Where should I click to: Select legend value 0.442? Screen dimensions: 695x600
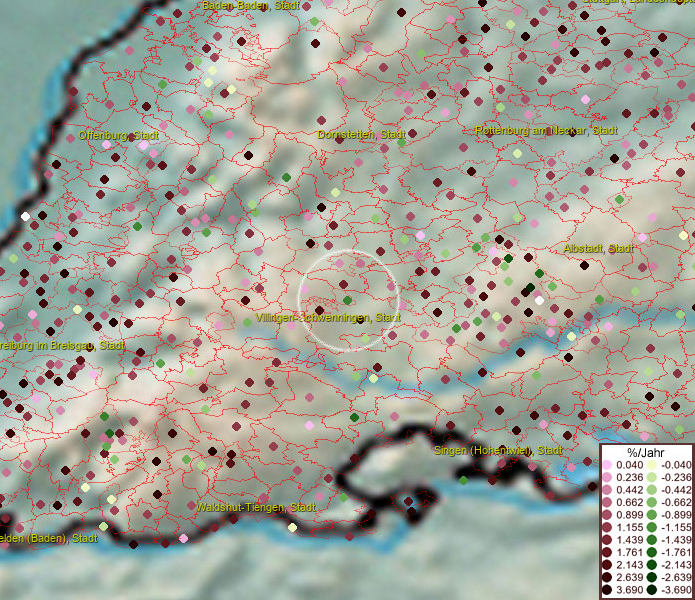[629, 490]
